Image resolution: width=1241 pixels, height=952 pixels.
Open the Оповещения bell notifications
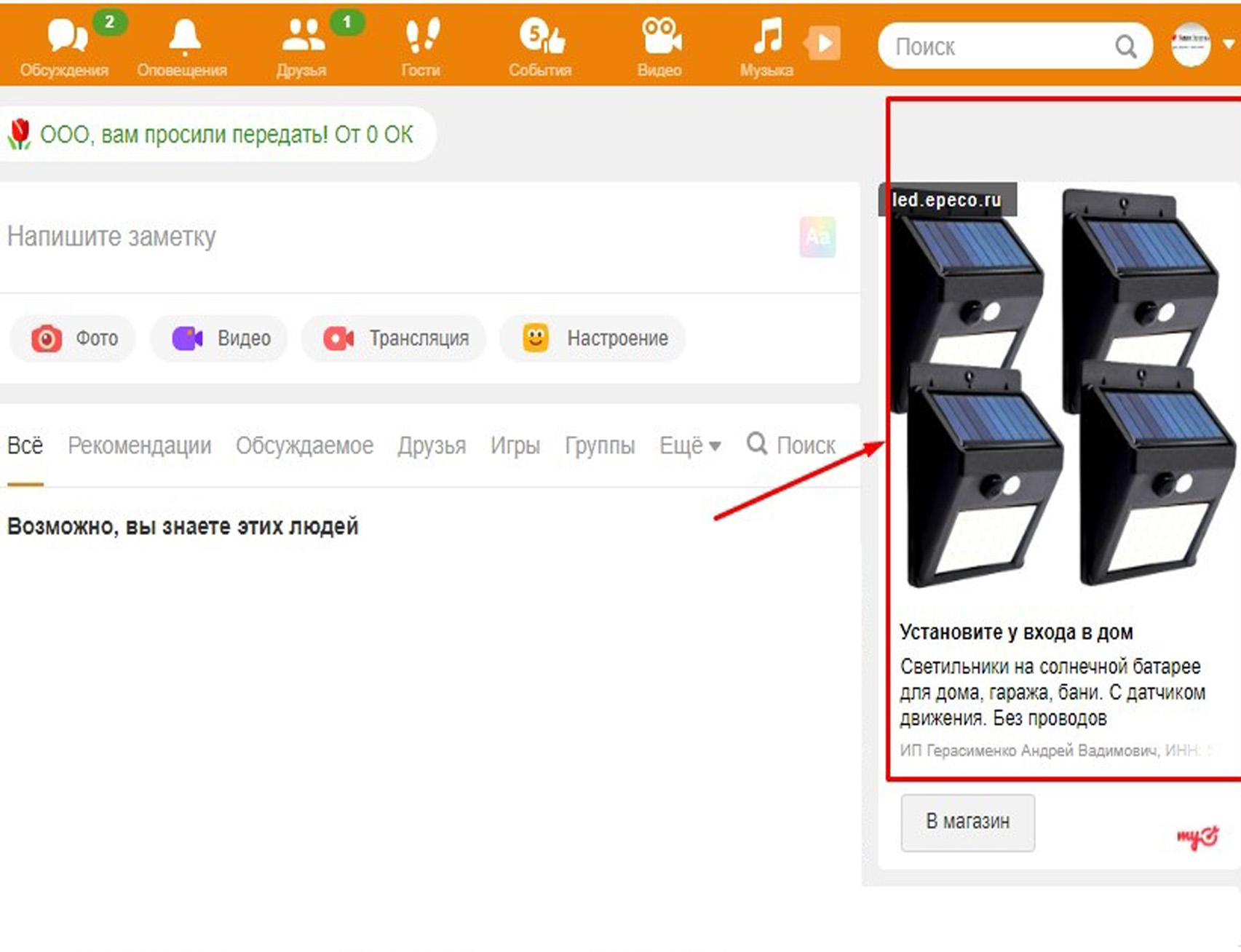click(183, 38)
